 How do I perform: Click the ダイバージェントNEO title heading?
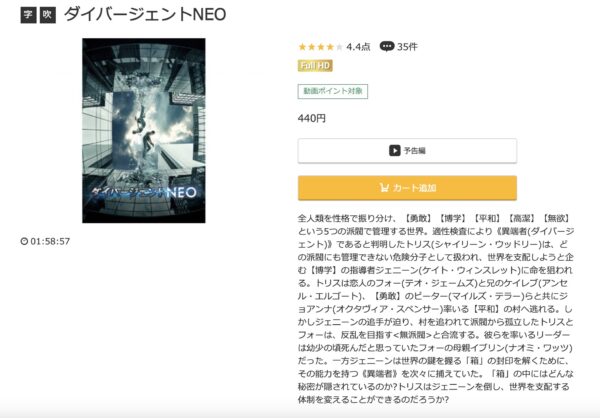145,15
